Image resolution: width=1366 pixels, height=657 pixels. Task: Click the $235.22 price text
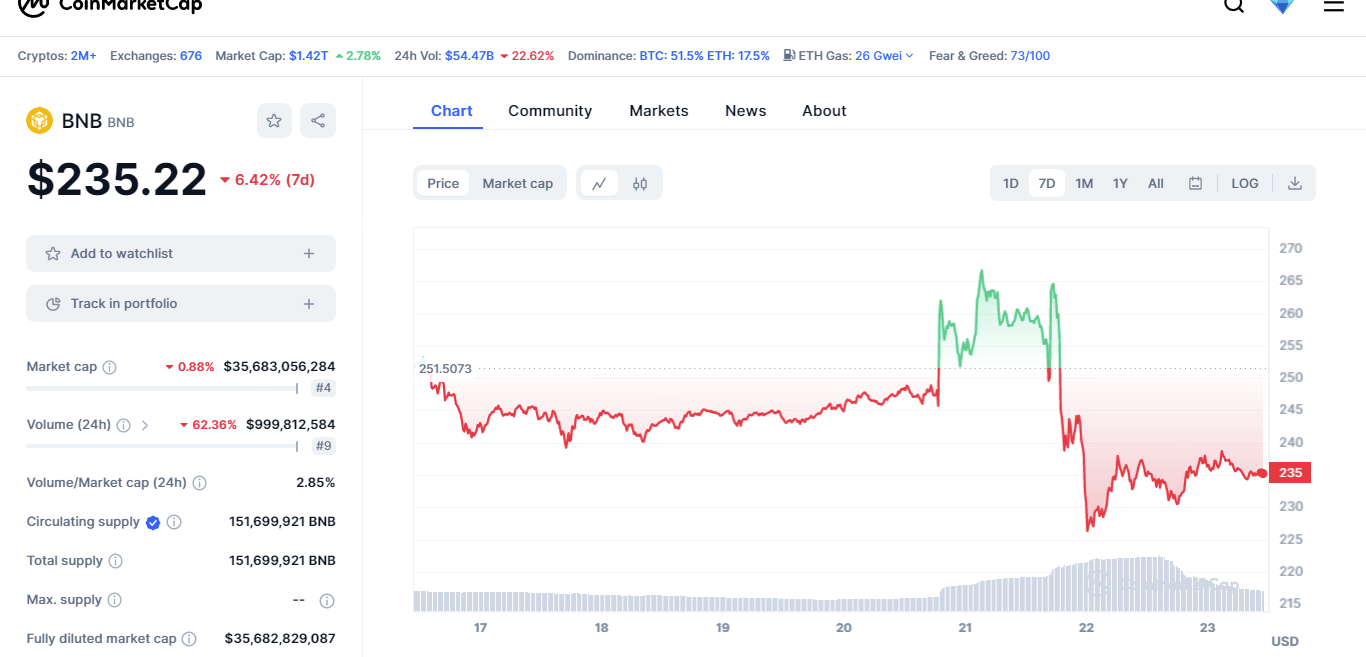[x=117, y=180]
